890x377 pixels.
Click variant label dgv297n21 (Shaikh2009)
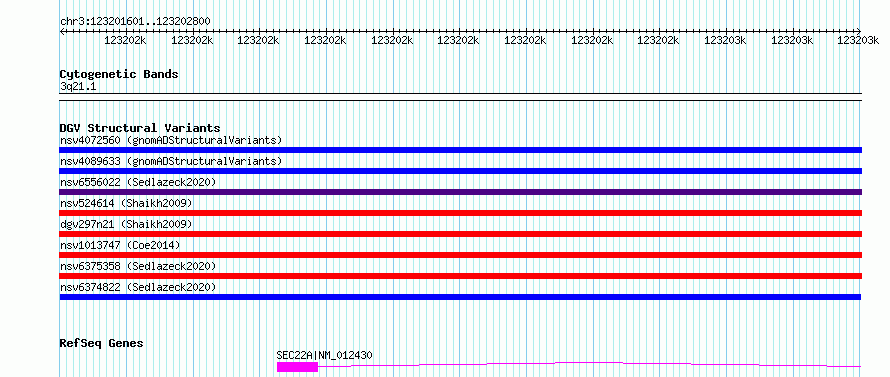click(x=126, y=224)
